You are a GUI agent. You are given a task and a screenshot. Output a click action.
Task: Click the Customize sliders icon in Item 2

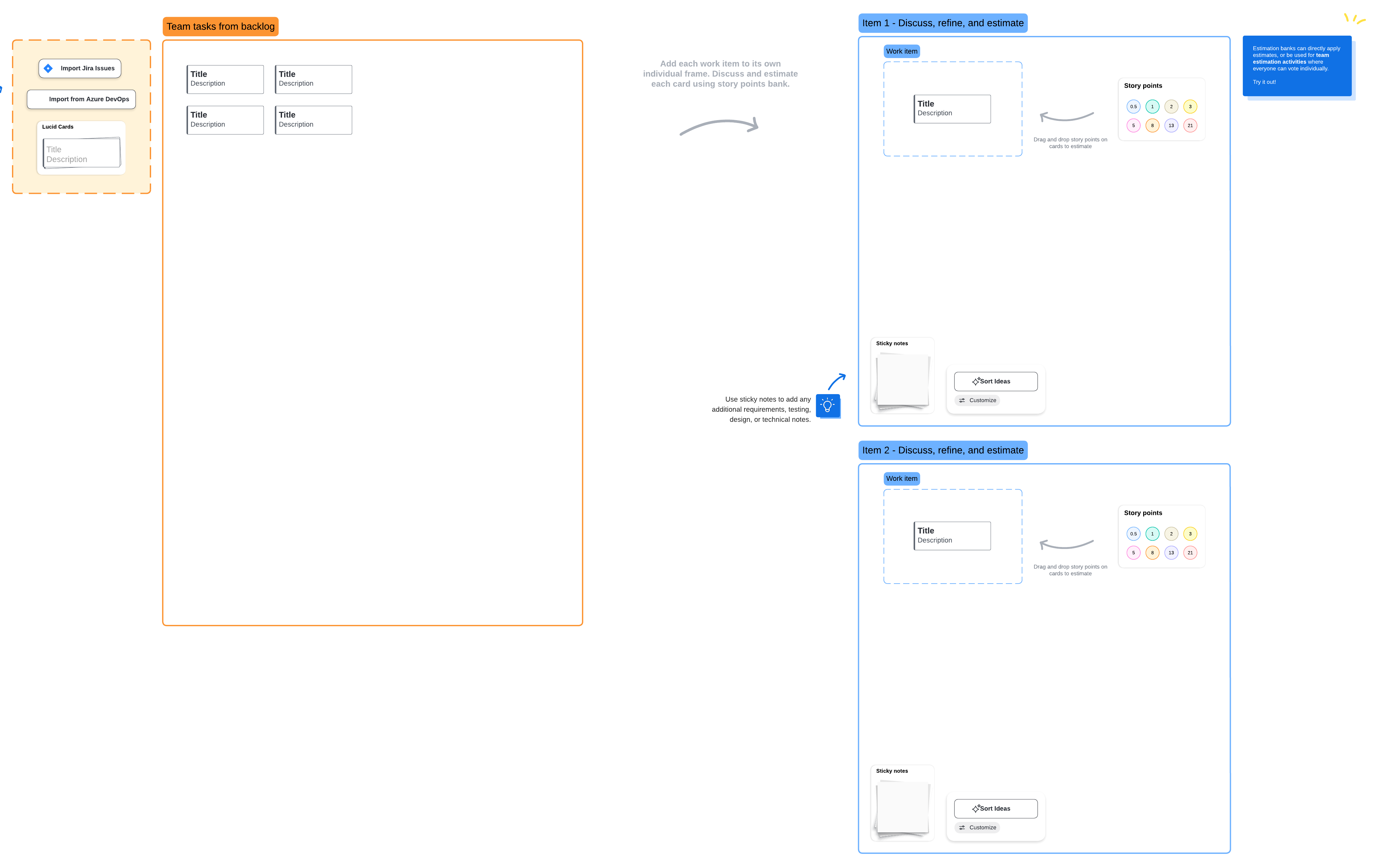[x=962, y=828]
